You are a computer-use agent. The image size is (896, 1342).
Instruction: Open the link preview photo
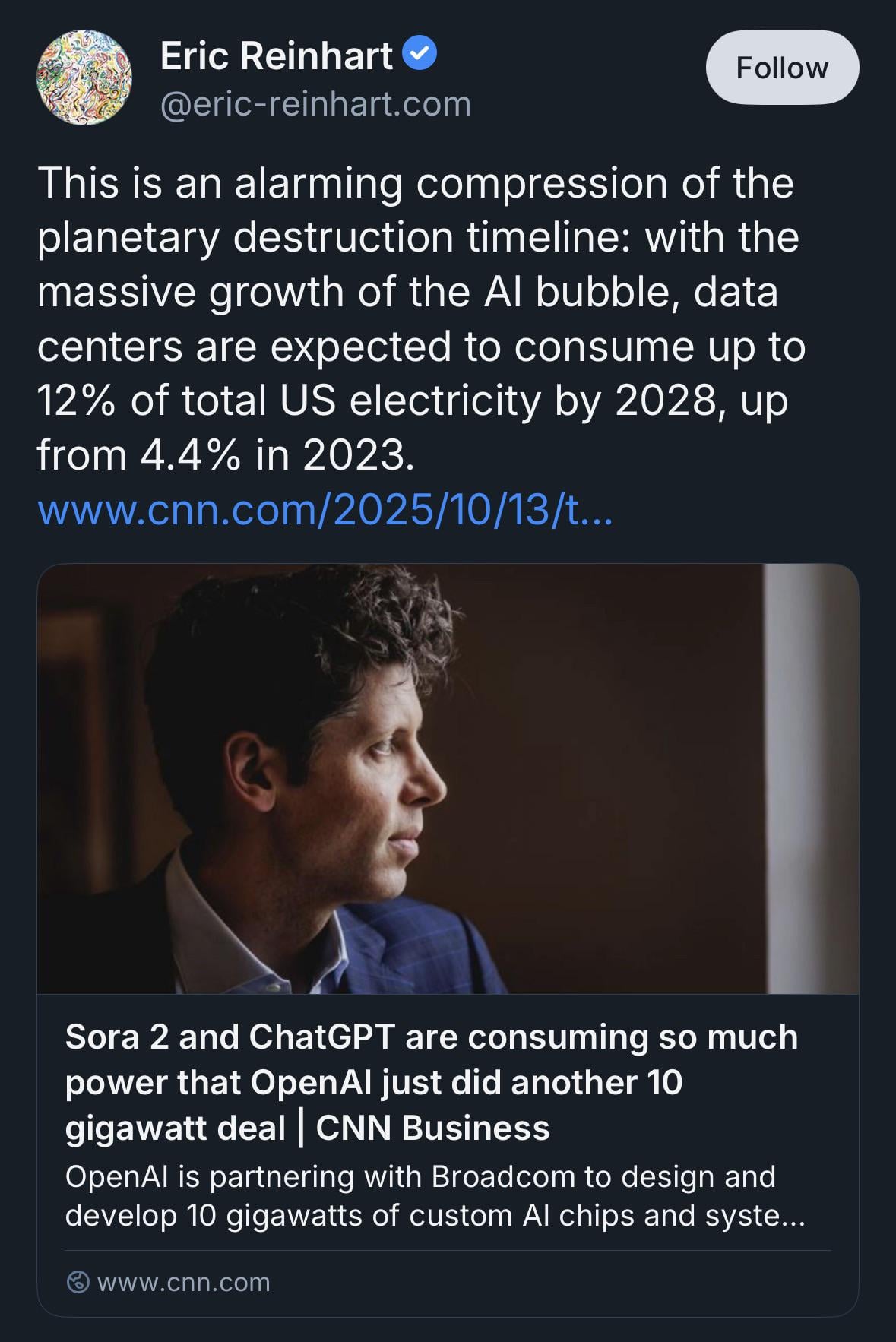tap(448, 778)
